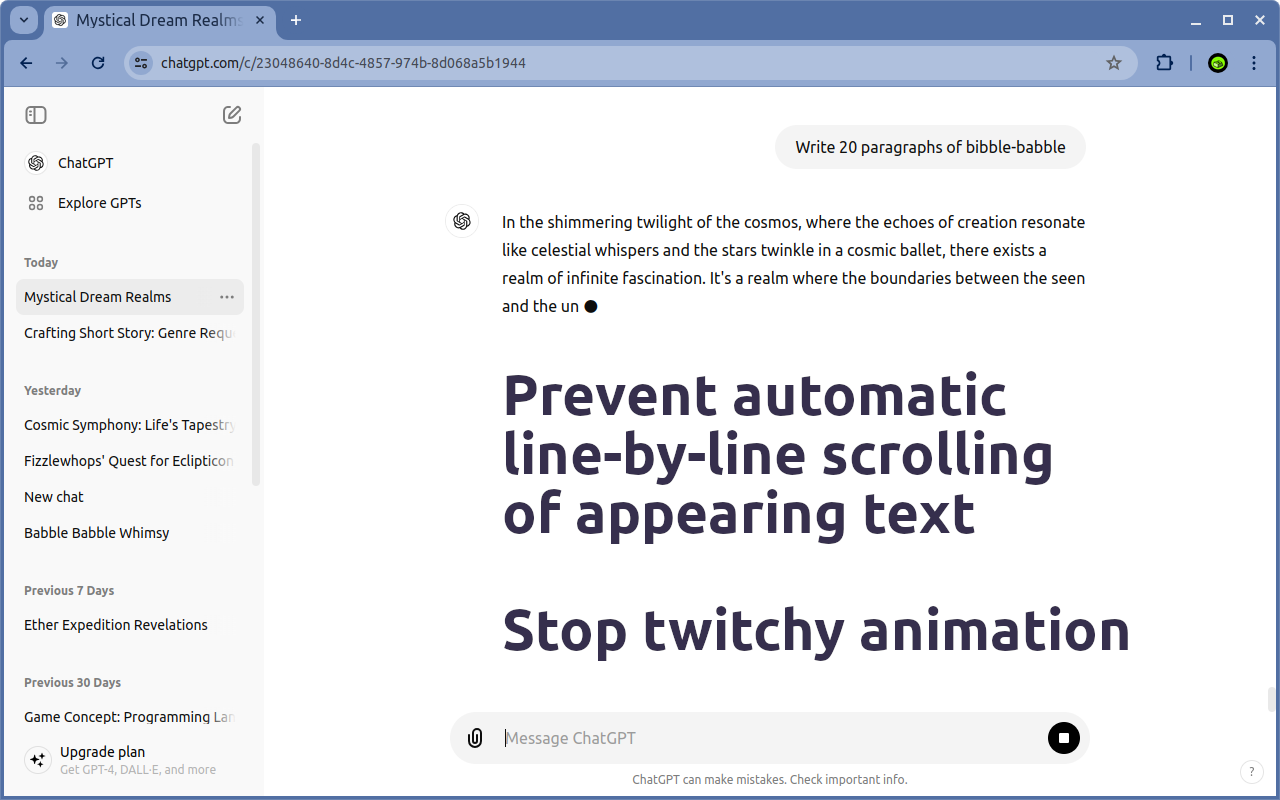The image size is (1280, 800).
Task: Minimize the browser window
Action: (x=1196, y=20)
